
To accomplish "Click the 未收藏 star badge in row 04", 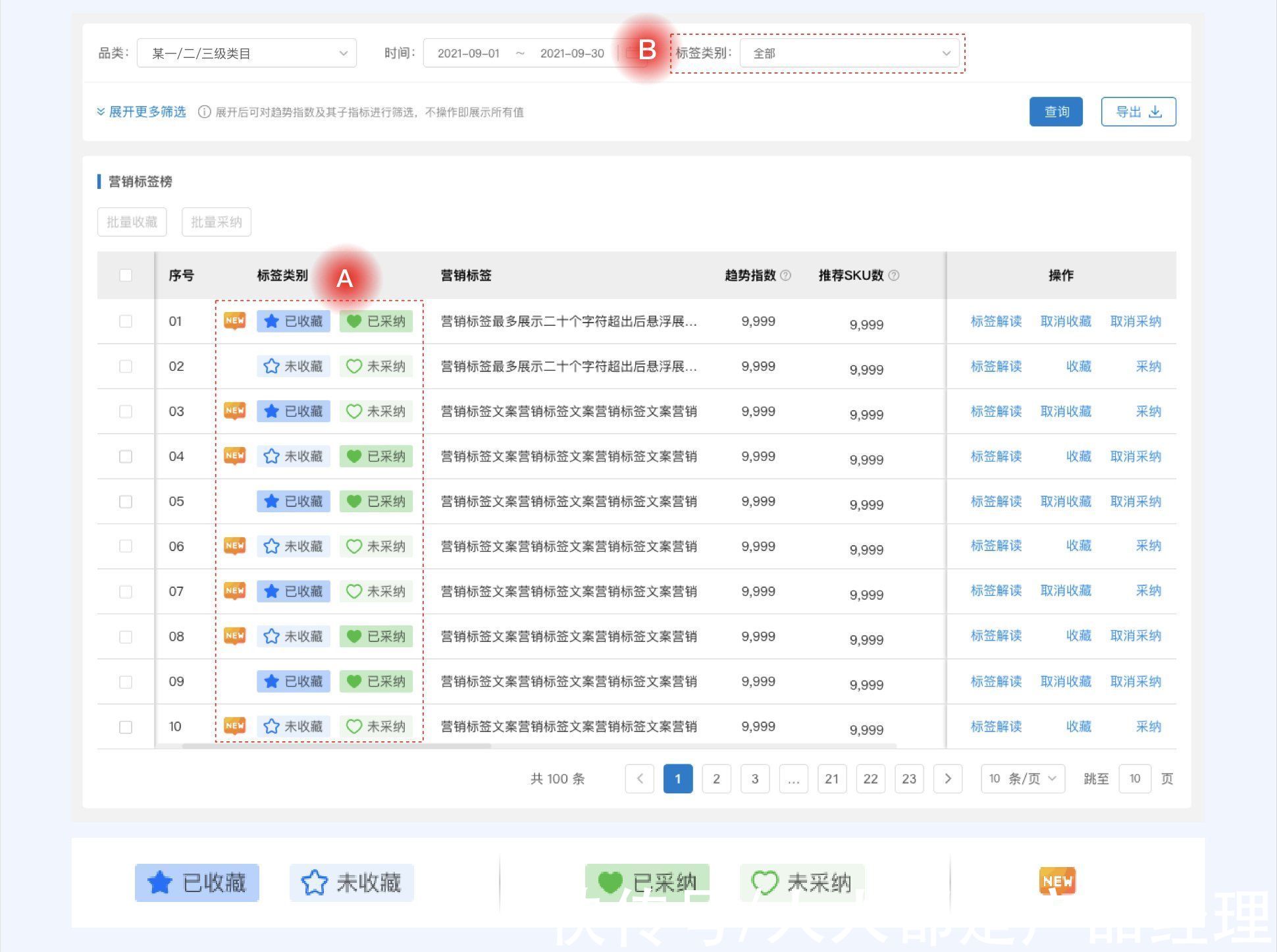I will click(x=294, y=456).
